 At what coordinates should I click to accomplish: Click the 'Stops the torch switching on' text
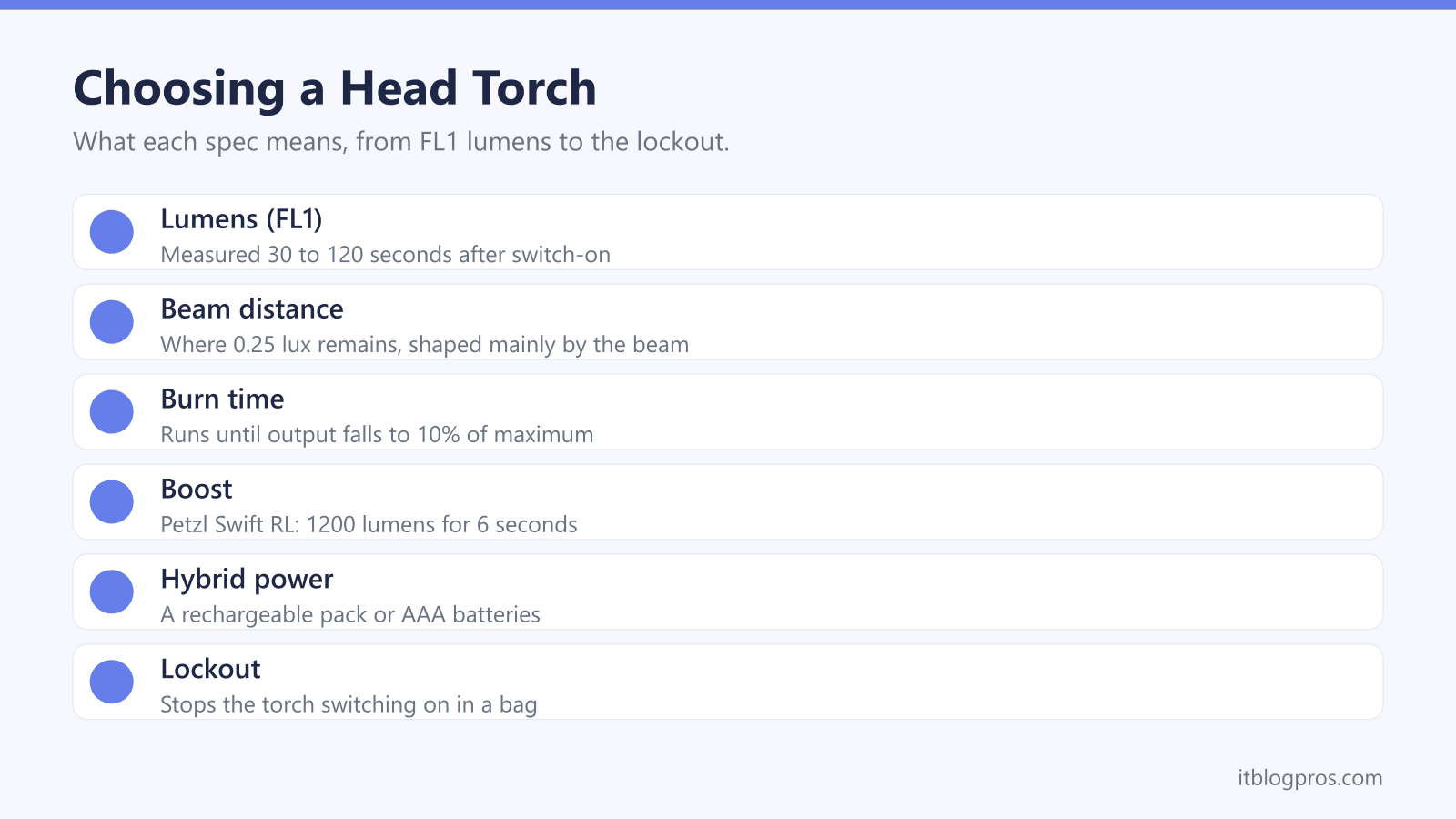tap(349, 705)
